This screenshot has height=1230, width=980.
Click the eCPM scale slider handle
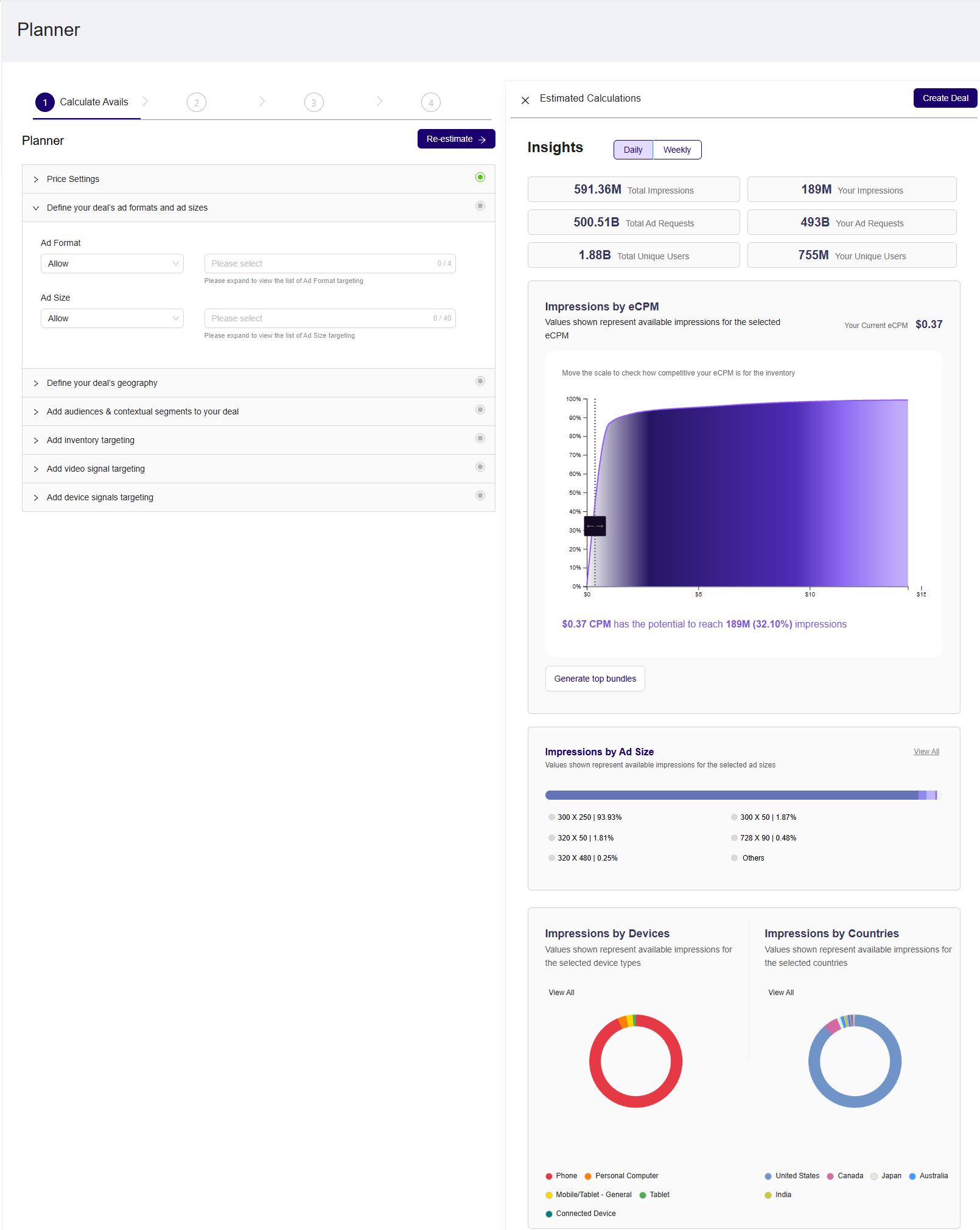(x=595, y=526)
